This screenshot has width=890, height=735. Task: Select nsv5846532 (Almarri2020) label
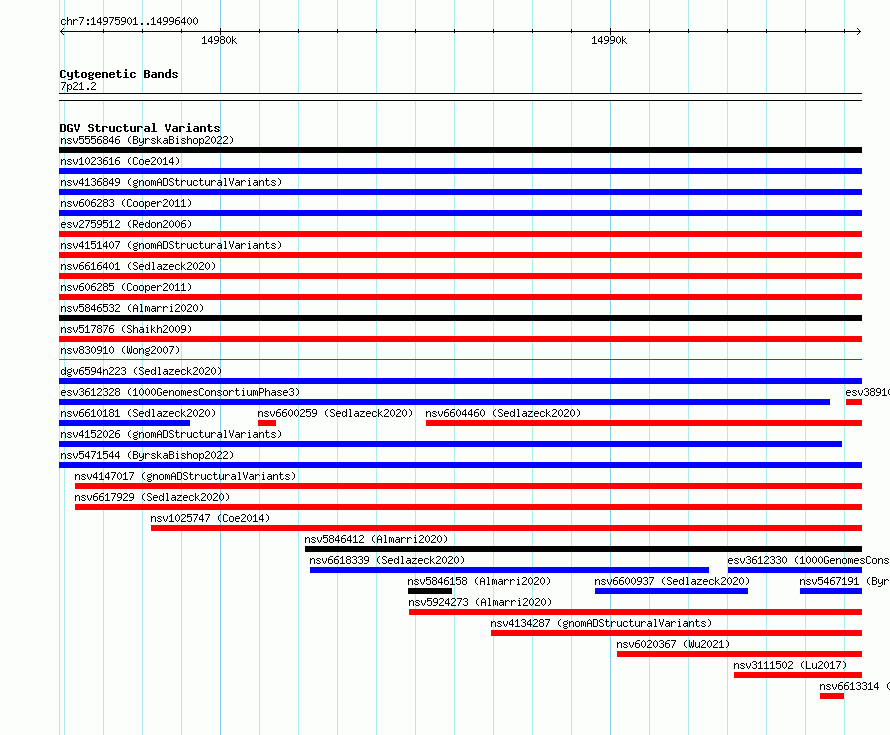point(132,308)
